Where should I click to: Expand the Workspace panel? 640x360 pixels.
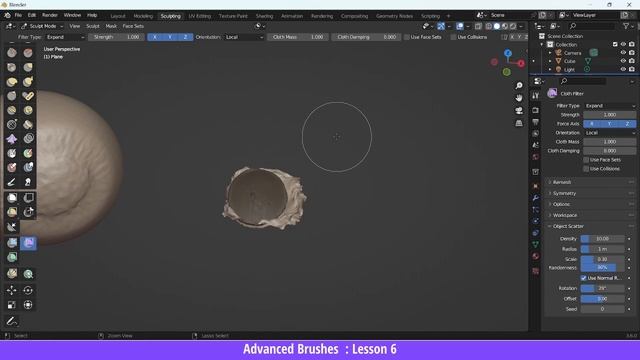(x=564, y=215)
